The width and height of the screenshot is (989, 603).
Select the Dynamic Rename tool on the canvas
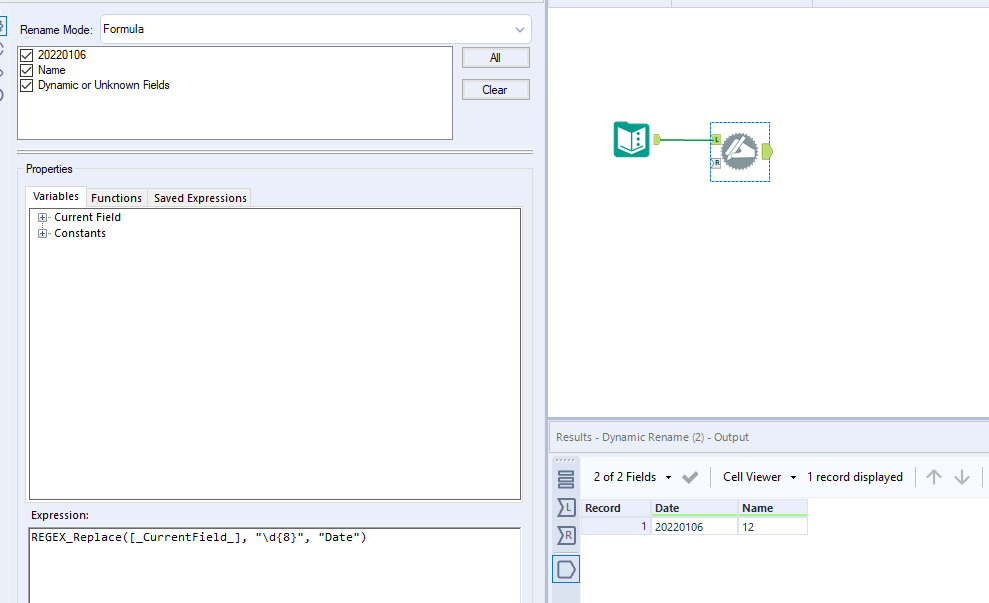point(739,151)
